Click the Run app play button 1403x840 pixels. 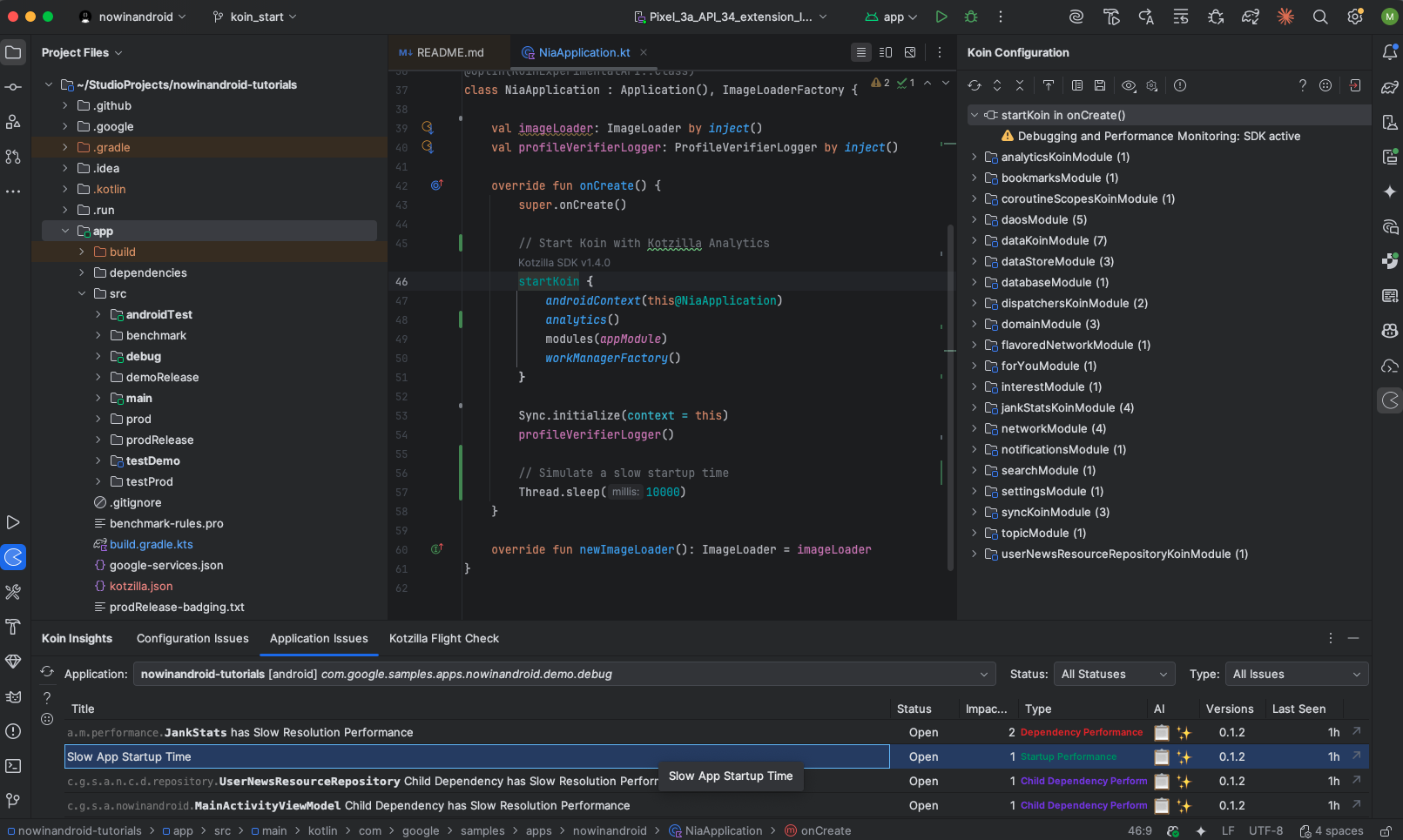(941, 17)
